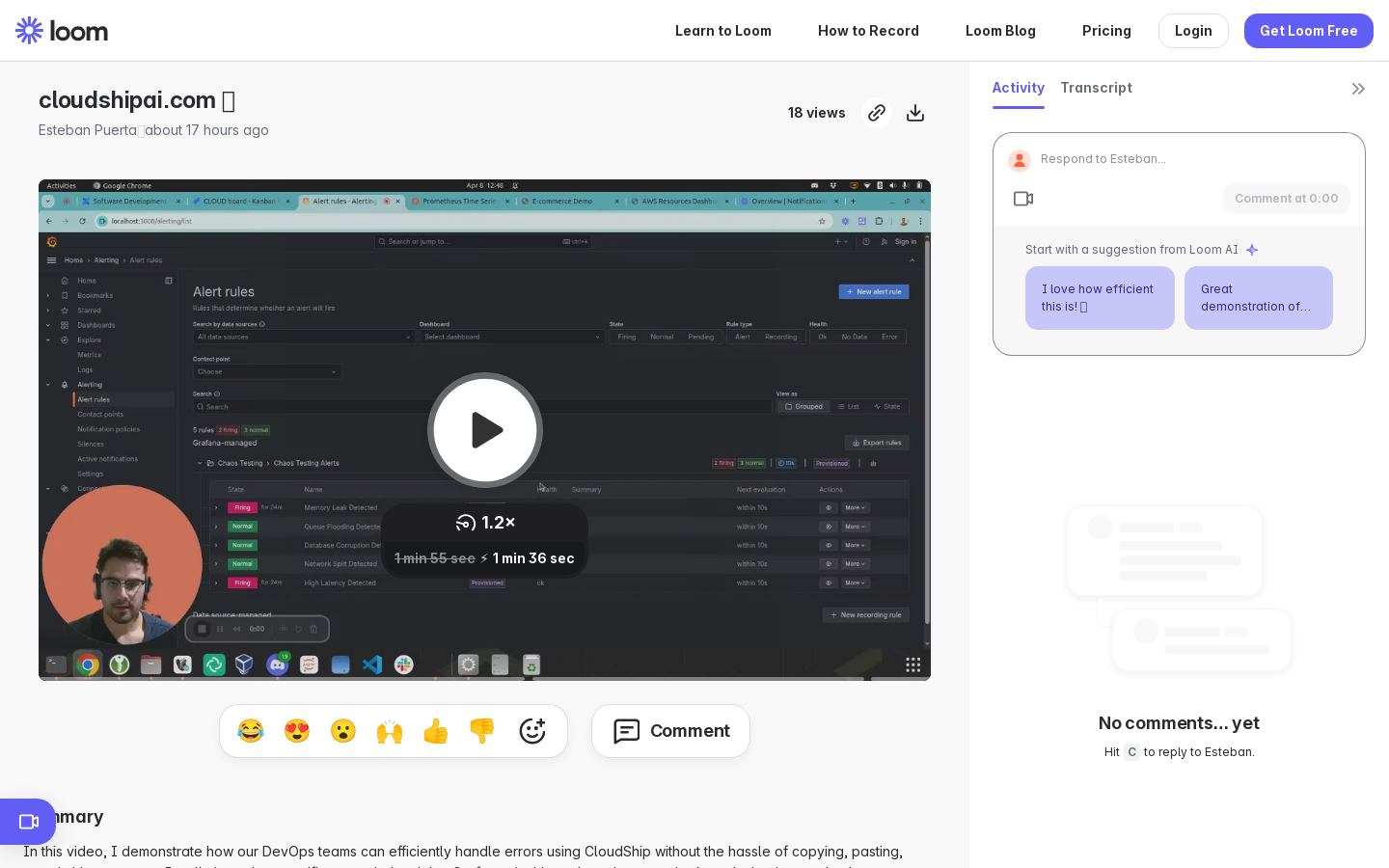
Task: Click the Loom logo in the header
Action: [62, 31]
